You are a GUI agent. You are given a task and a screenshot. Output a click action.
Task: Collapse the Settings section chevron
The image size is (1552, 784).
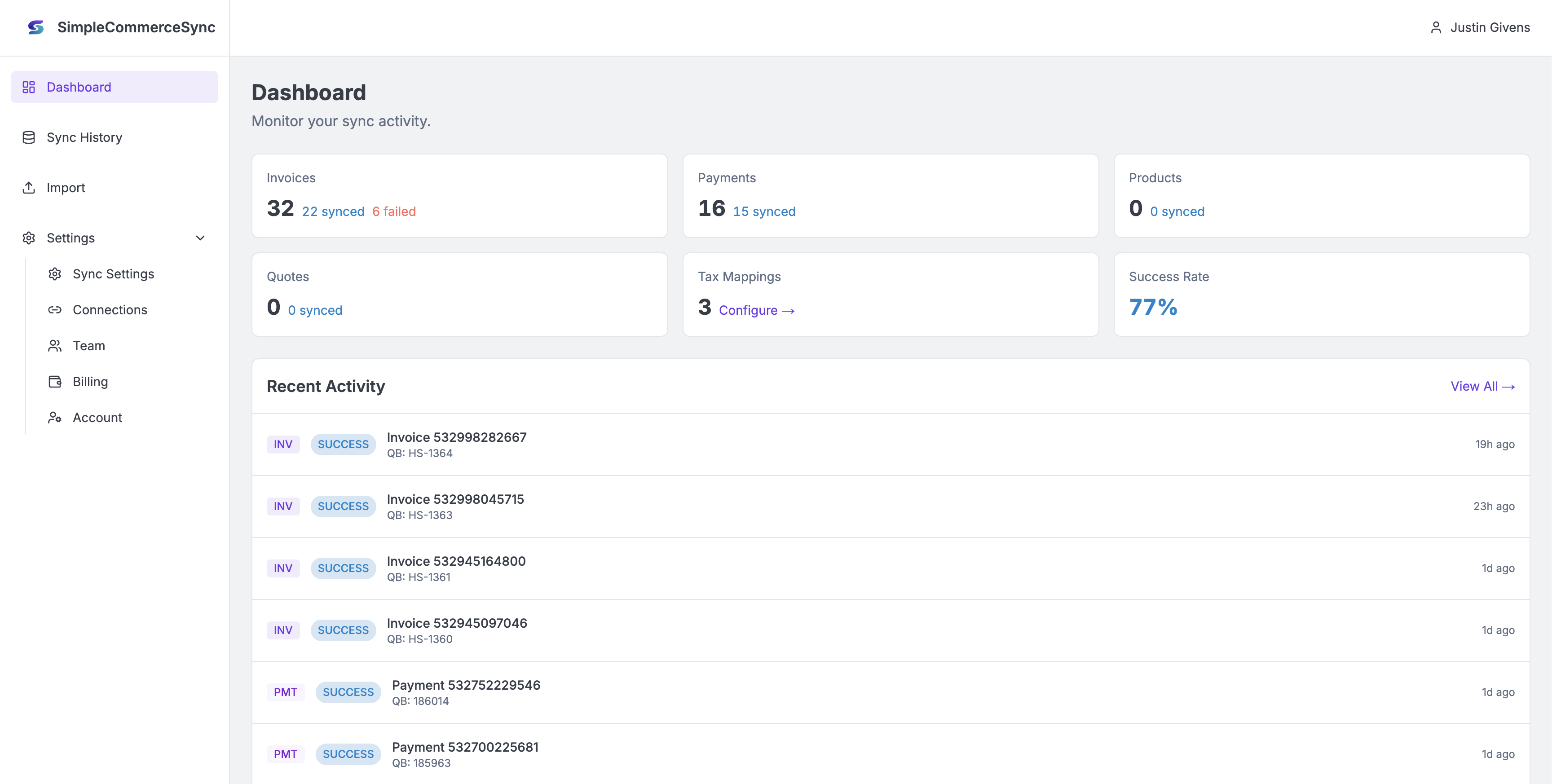200,238
